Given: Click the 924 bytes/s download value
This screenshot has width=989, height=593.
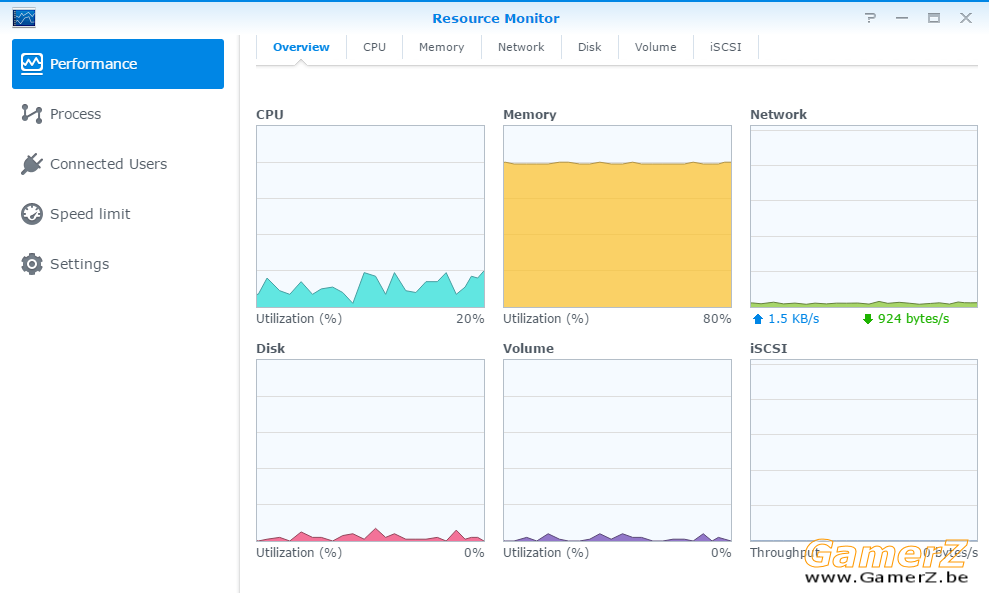Looking at the screenshot, I should 913,319.
